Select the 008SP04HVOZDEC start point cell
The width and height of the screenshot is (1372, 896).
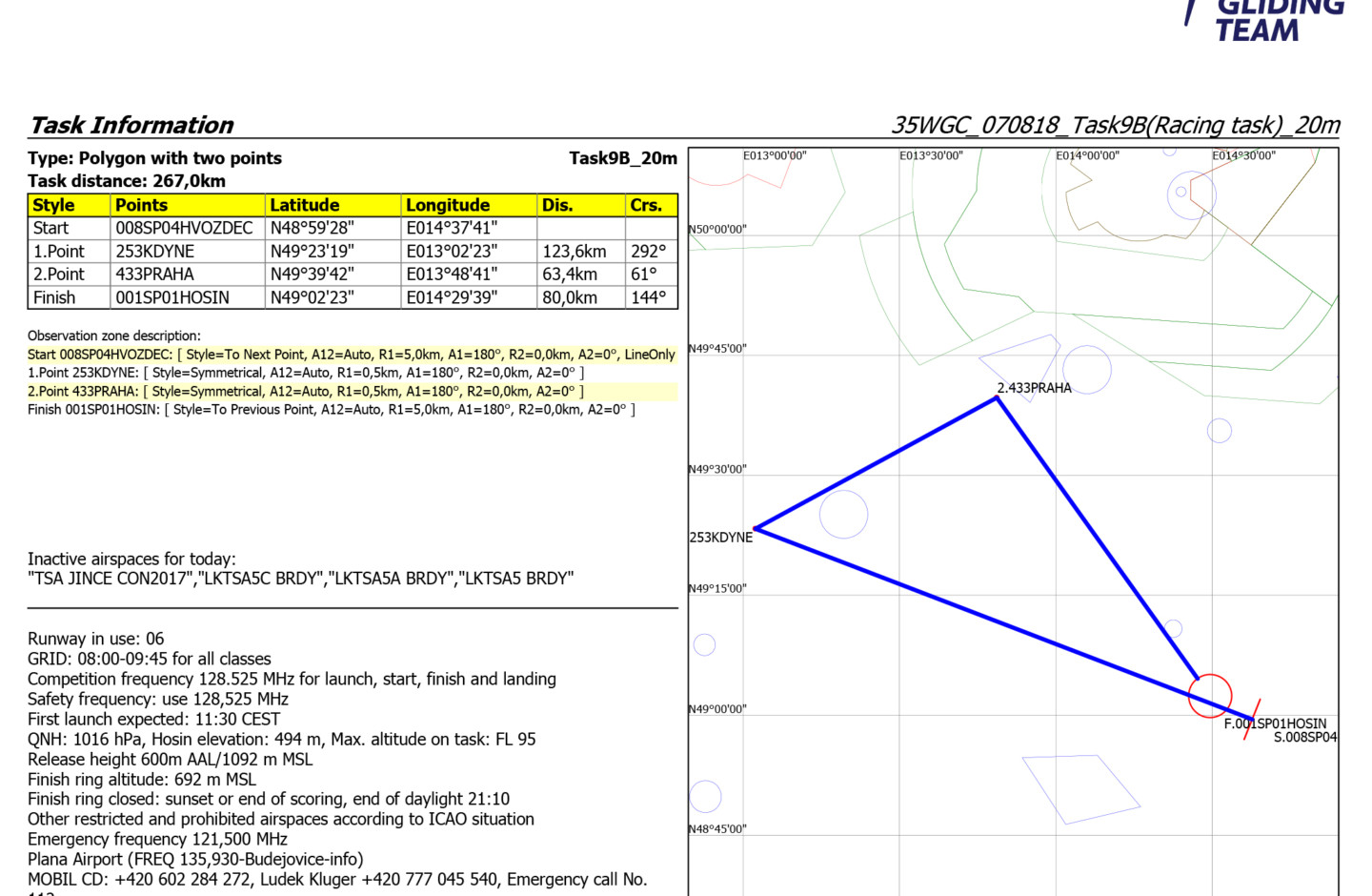coord(185,228)
